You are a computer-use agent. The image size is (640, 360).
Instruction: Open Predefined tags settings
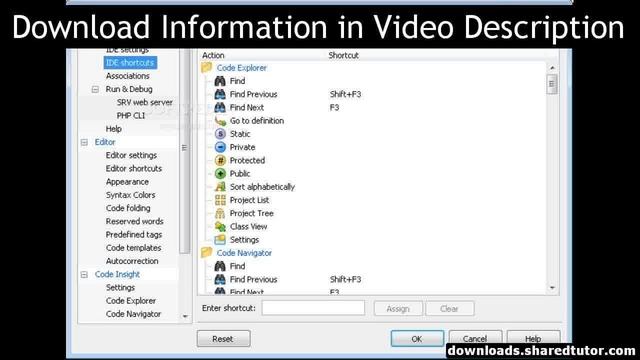point(133,235)
